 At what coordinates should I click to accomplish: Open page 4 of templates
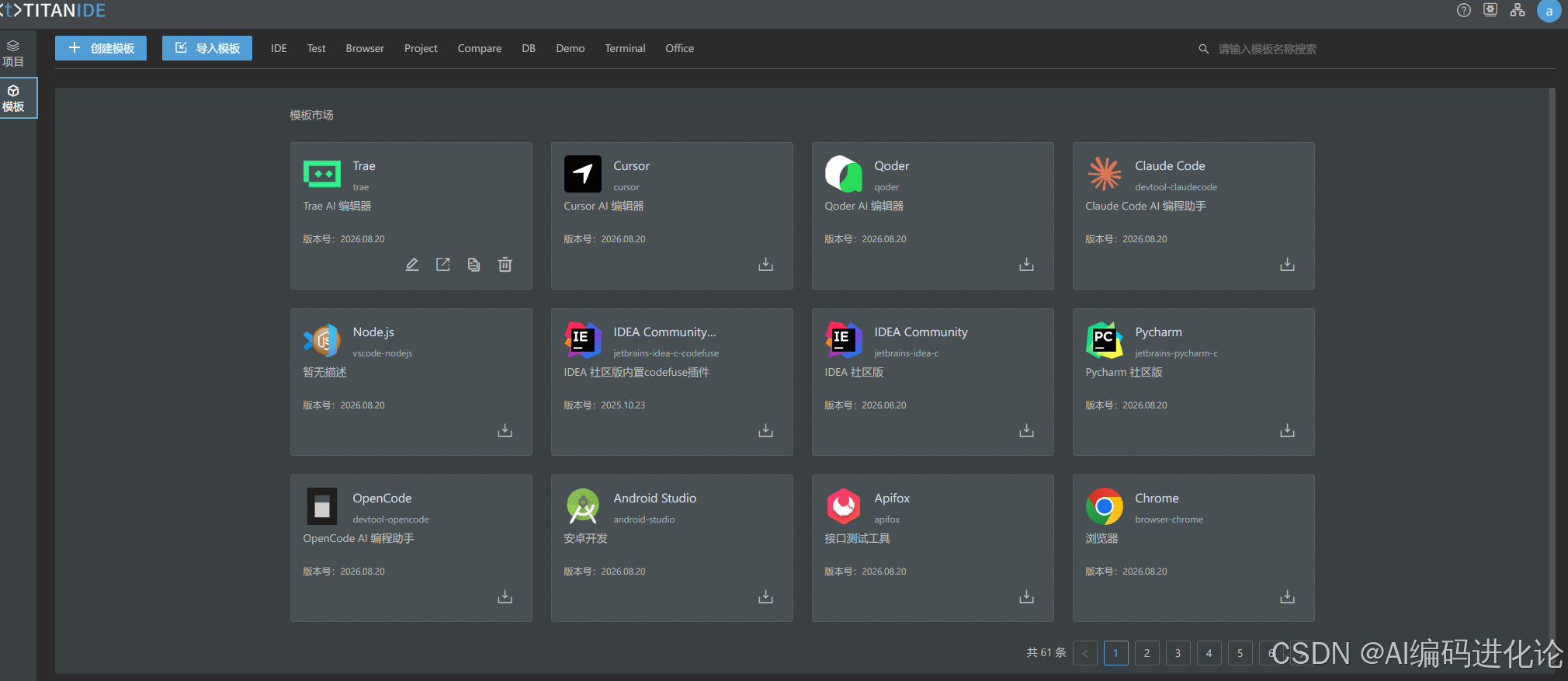click(x=1209, y=653)
